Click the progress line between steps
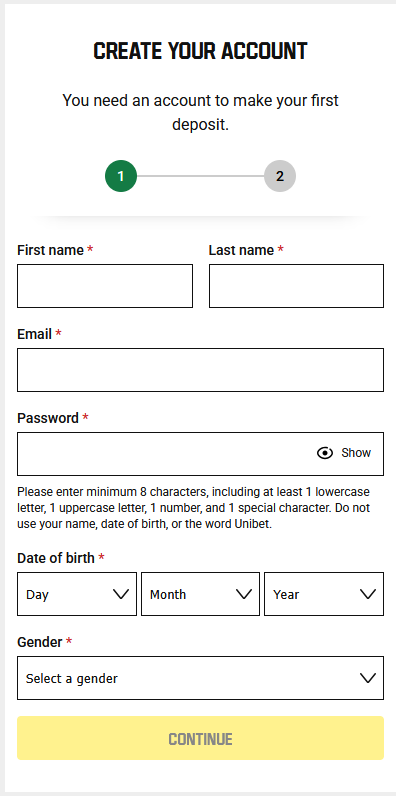The height and width of the screenshot is (796, 396). click(201, 176)
